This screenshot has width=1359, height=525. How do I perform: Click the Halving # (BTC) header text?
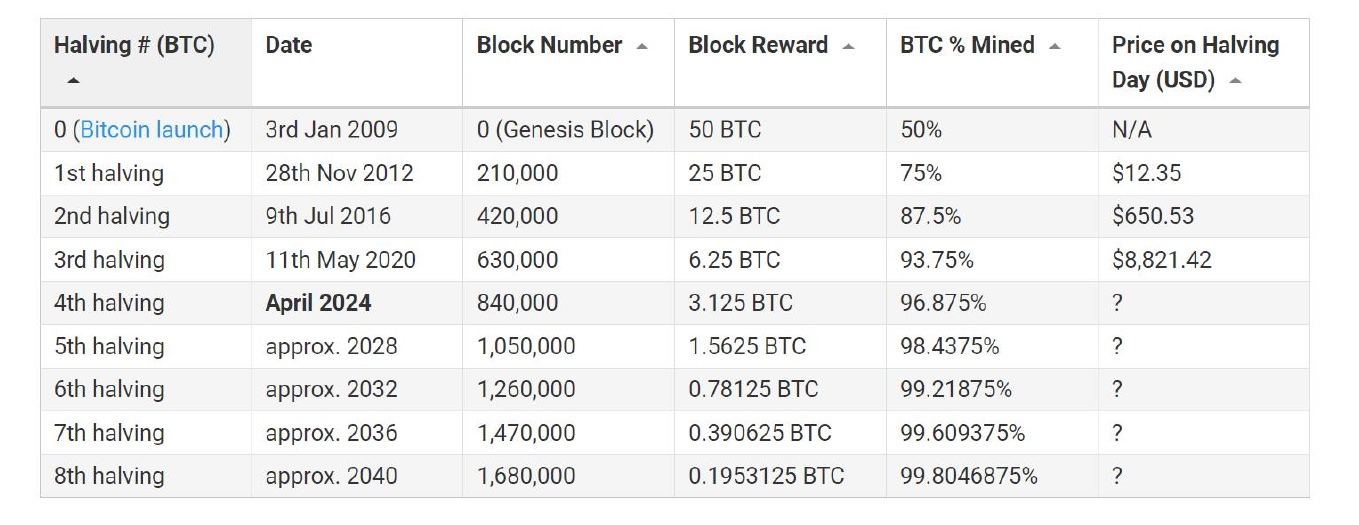[x=134, y=46]
